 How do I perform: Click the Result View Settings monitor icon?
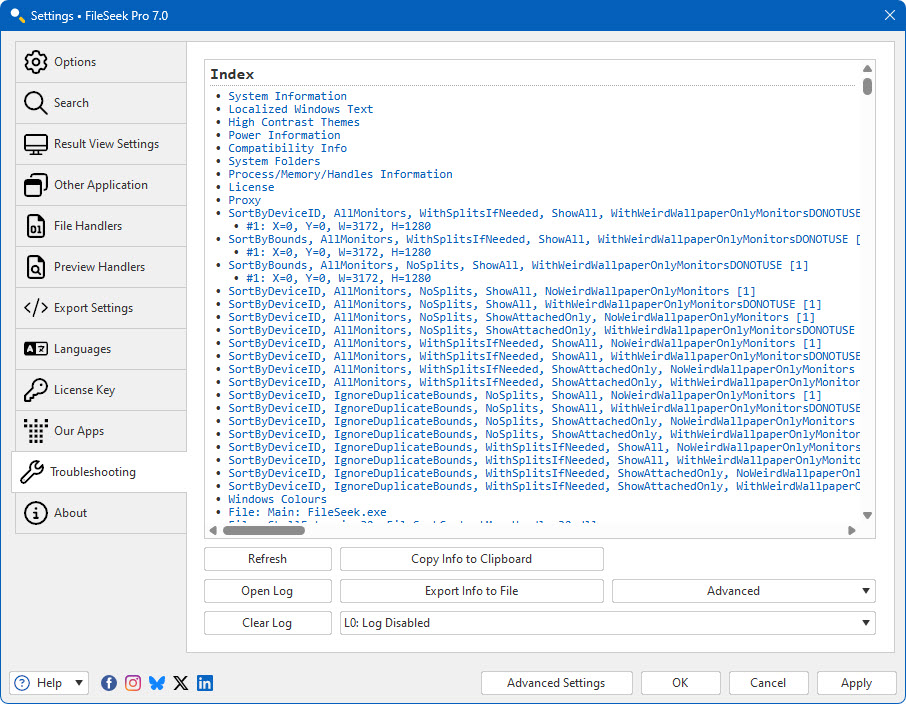(x=36, y=144)
